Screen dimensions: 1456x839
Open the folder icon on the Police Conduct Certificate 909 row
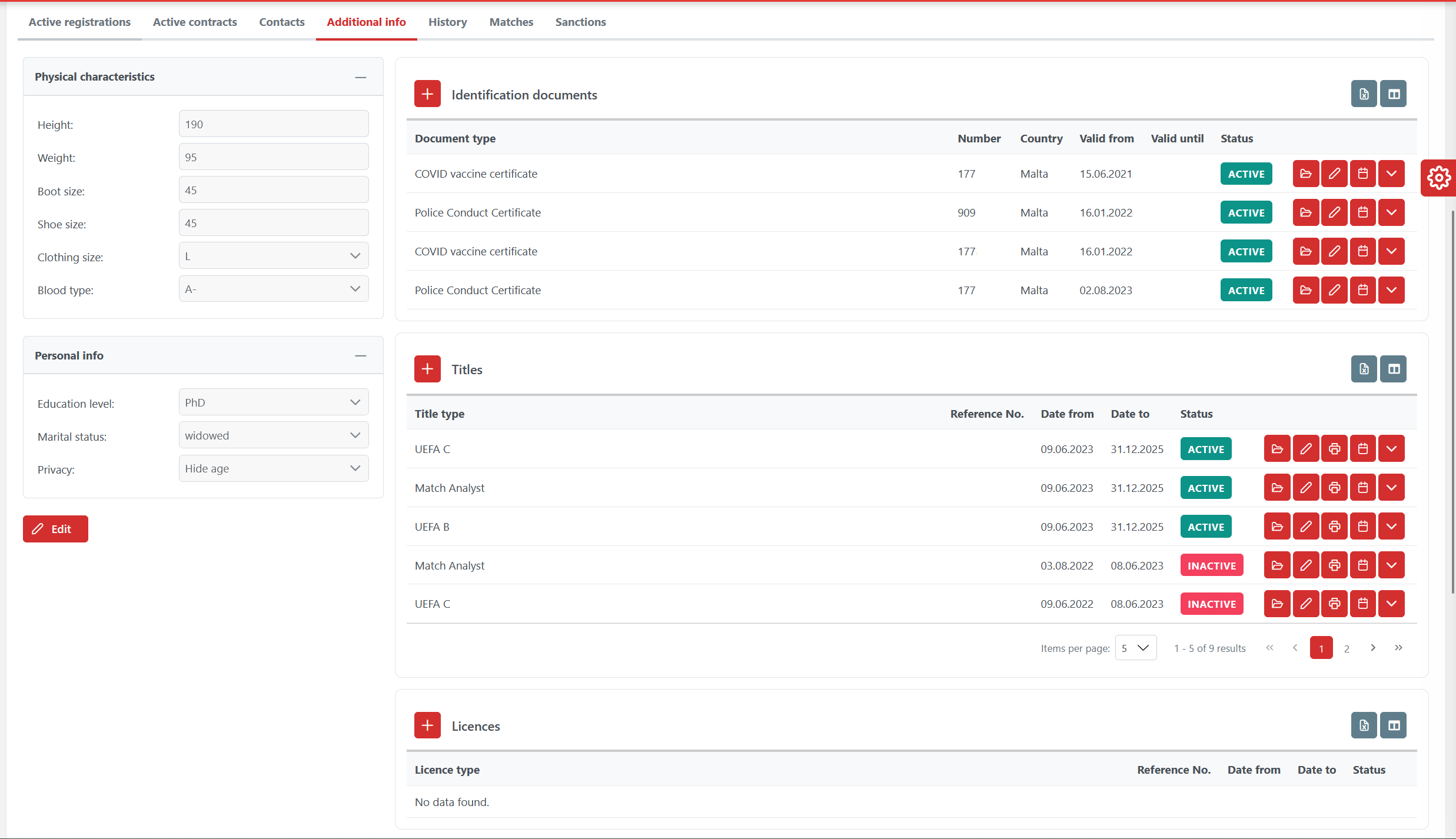[1305, 212]
